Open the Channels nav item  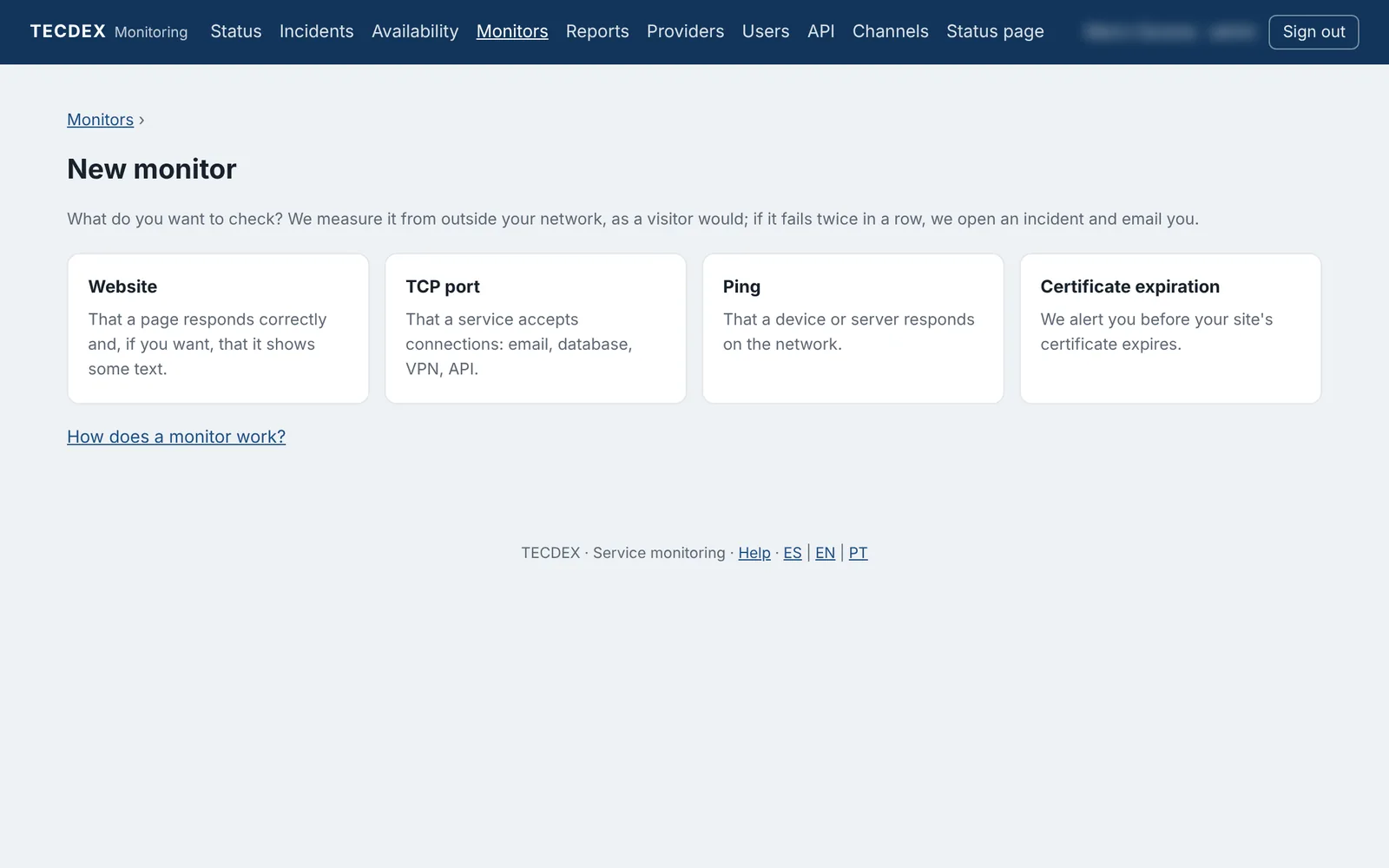[891, 31]
